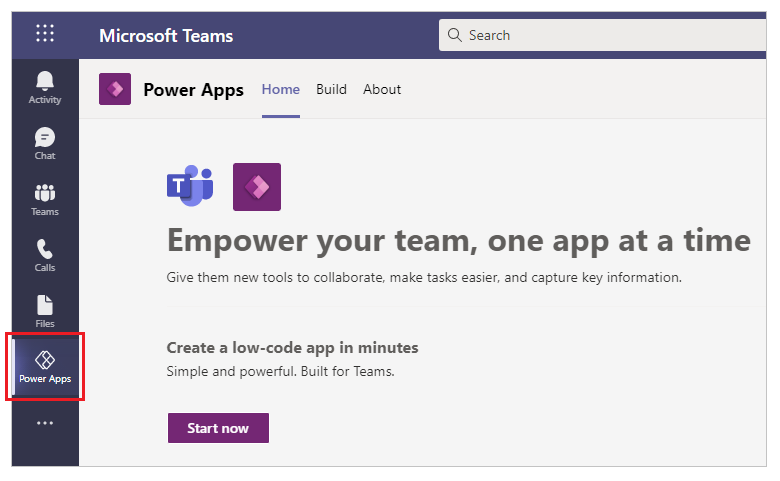
Task: Click the 'Empower your team' headline
Action: click(459, 241)
